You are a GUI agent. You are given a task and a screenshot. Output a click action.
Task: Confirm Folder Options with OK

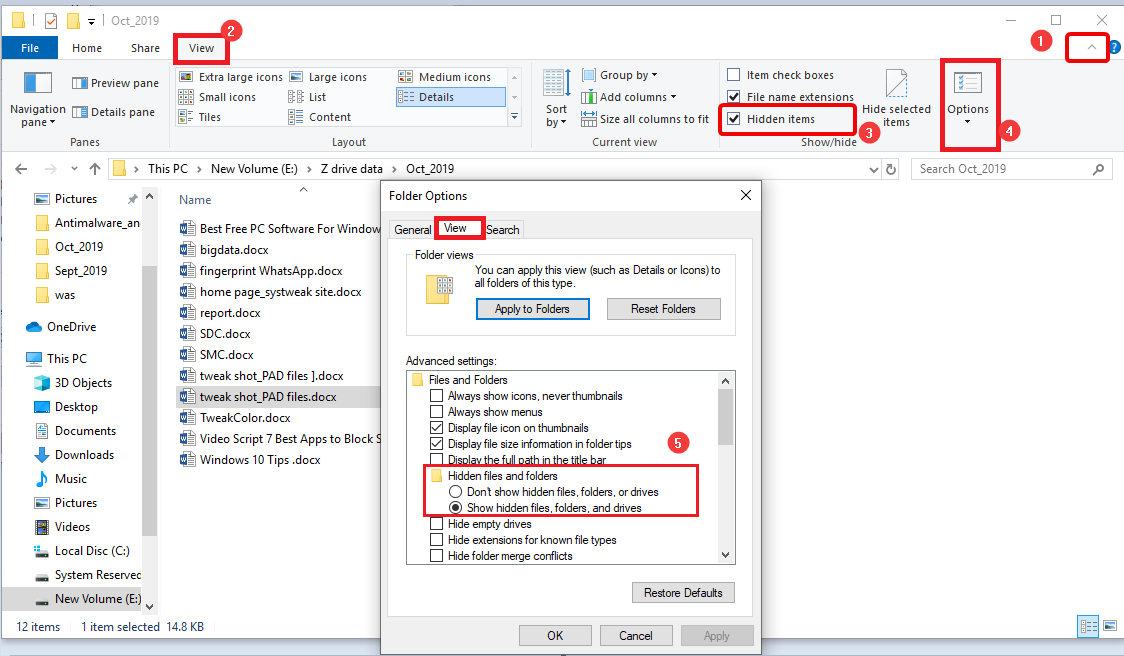(x=555, y=636)
